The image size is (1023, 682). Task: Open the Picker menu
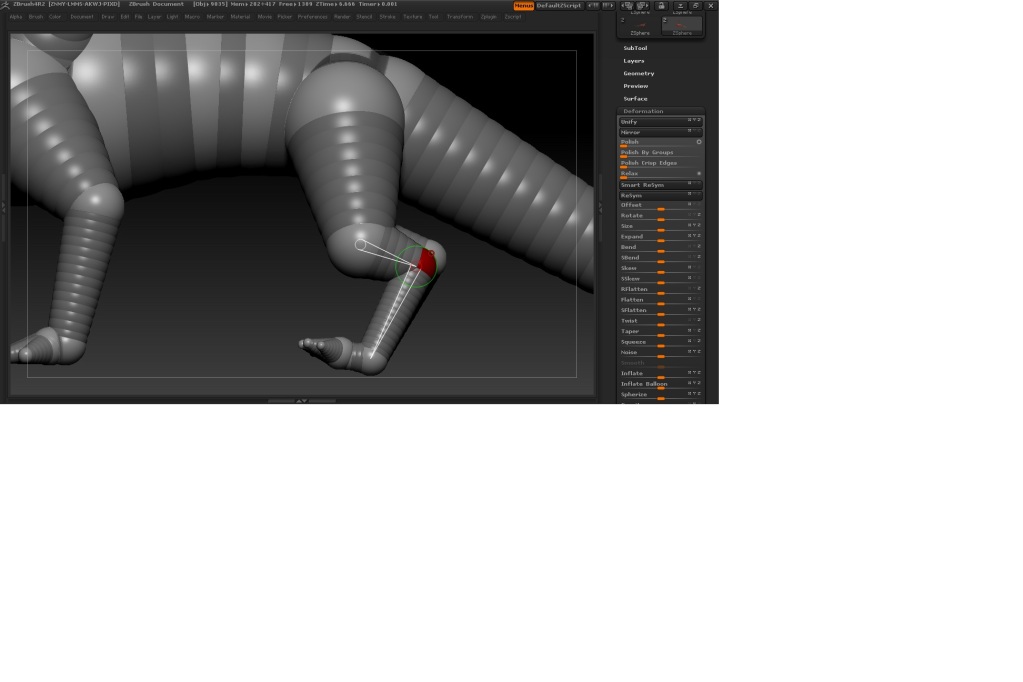(284, 17)
